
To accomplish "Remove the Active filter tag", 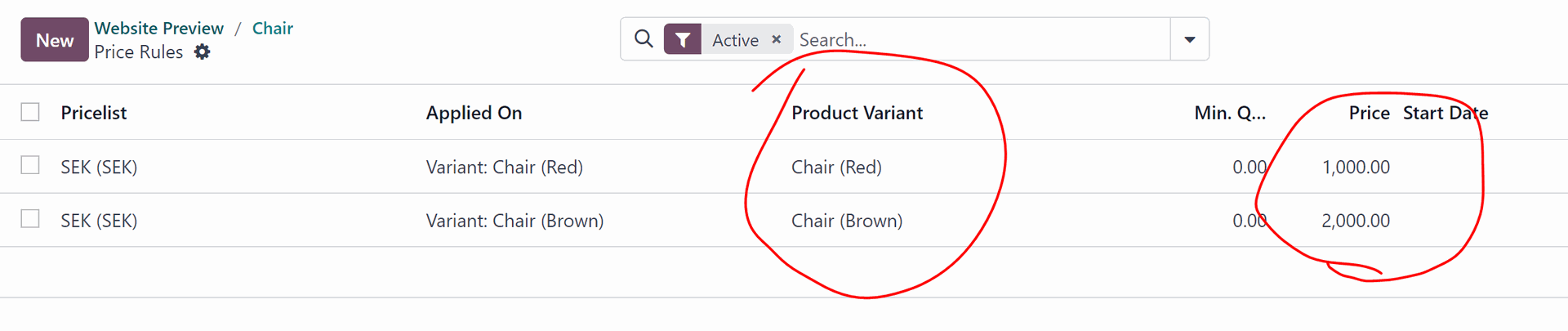I will click(777, 39).
